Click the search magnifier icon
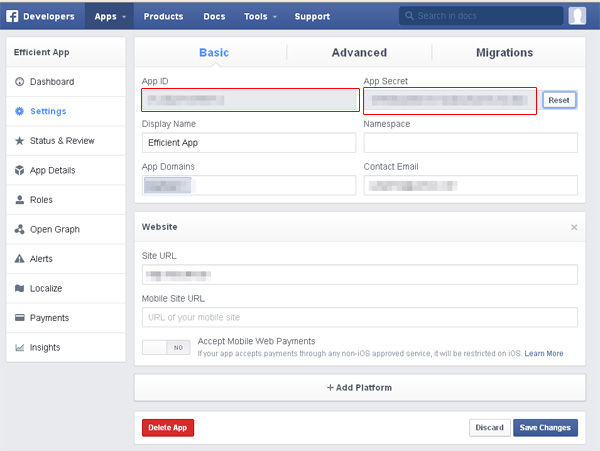This screenshot has height=451, width=600. [409, 16]
